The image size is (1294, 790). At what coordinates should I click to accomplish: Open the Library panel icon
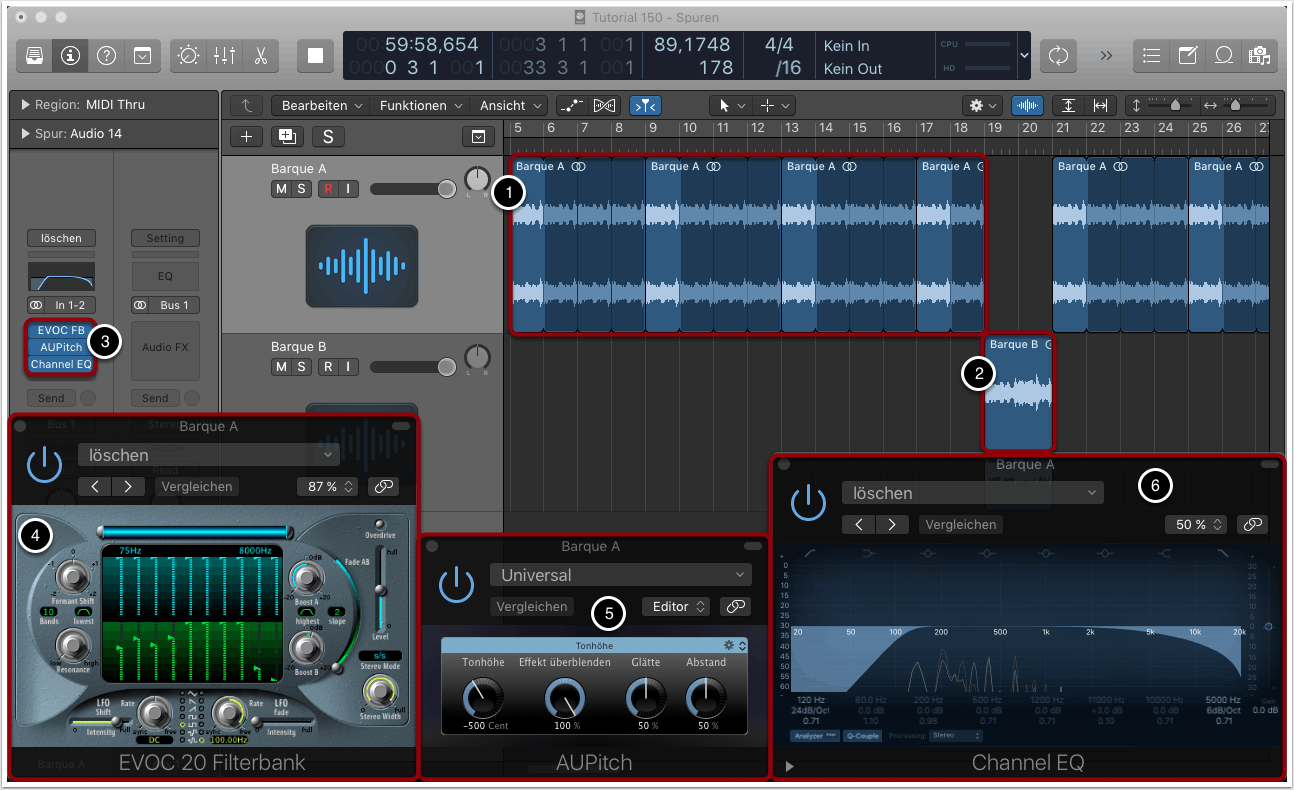coord(35,55)
